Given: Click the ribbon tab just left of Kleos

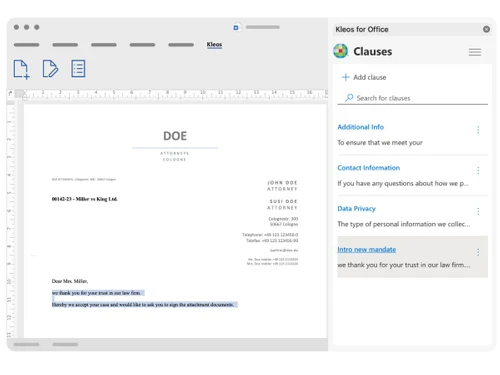Looking at the screenshot, I should point(181,45).
